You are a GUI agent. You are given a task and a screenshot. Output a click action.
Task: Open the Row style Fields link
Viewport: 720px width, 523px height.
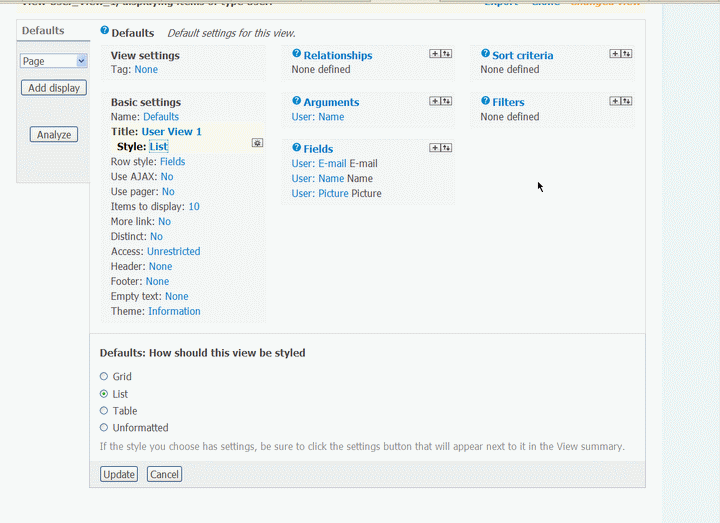172,161
